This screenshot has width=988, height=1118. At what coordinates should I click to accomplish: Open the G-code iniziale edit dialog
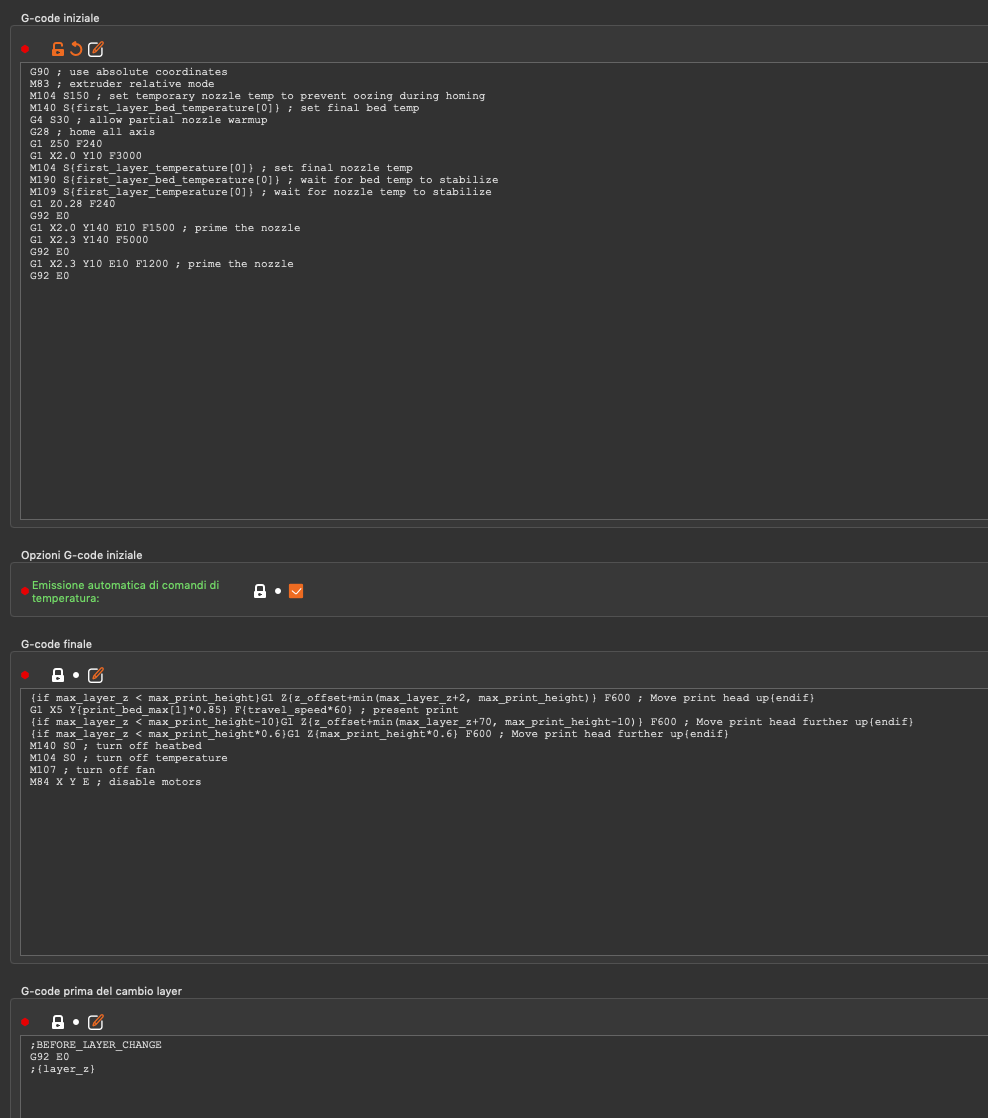[x=96, y=49]
